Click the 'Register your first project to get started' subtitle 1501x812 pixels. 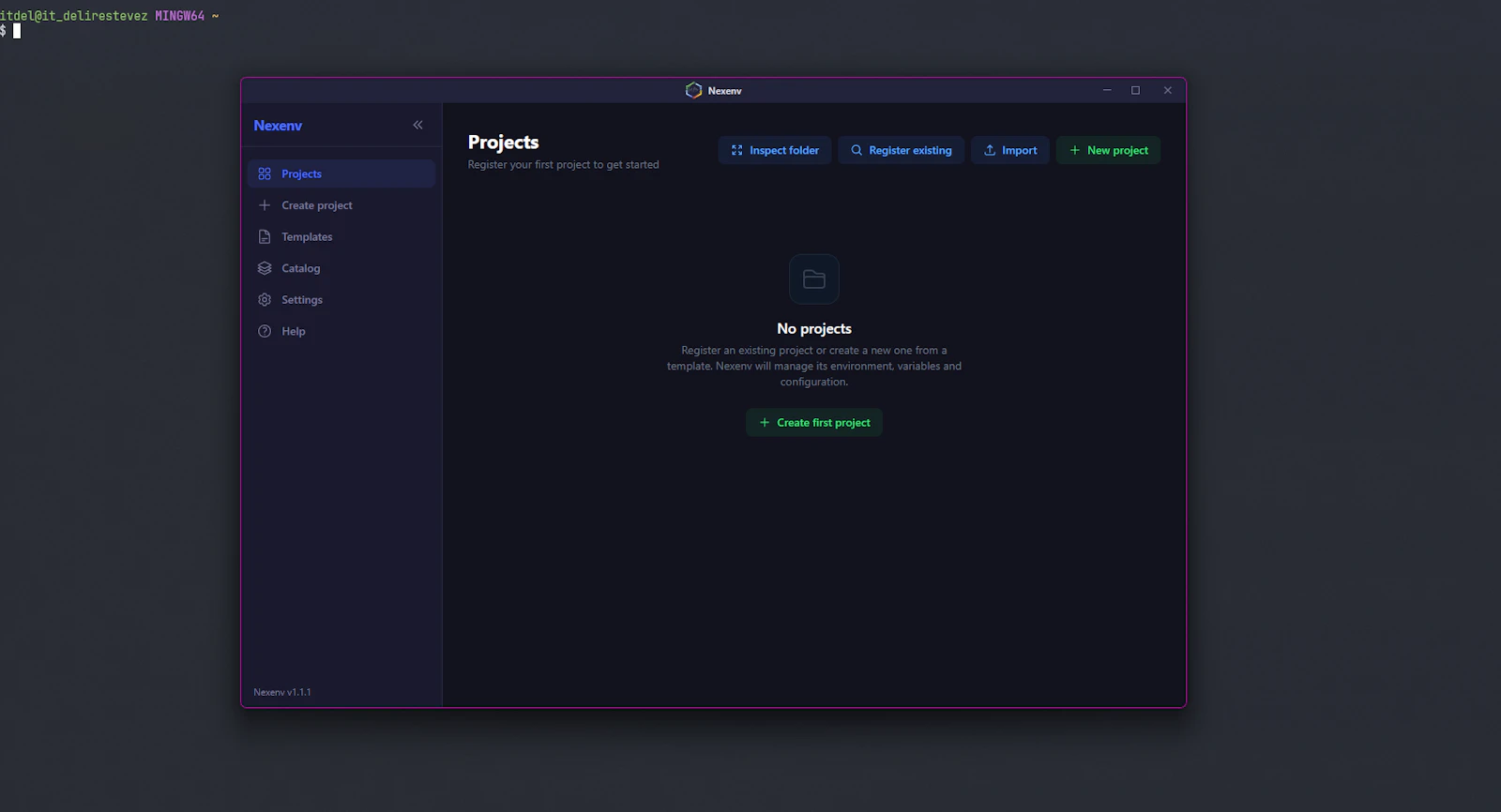564,165
